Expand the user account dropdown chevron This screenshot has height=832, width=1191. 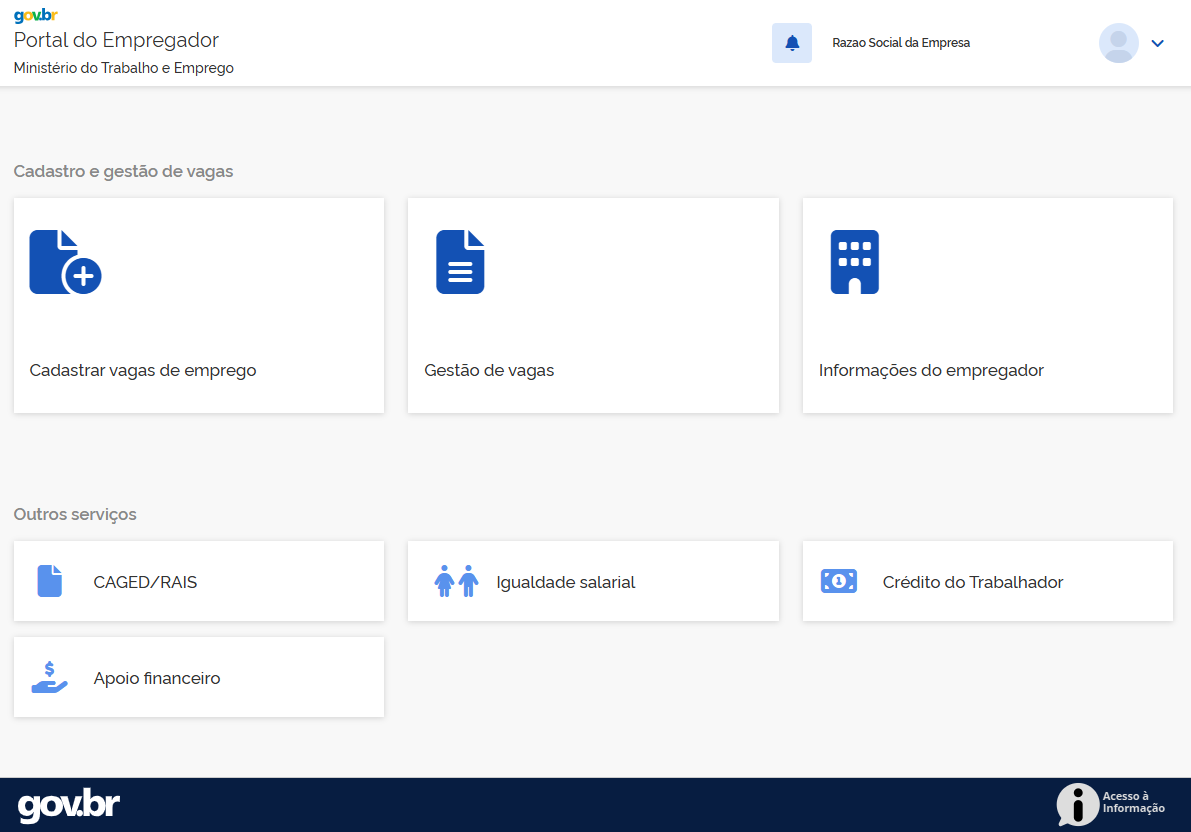tap(1158, 43)
